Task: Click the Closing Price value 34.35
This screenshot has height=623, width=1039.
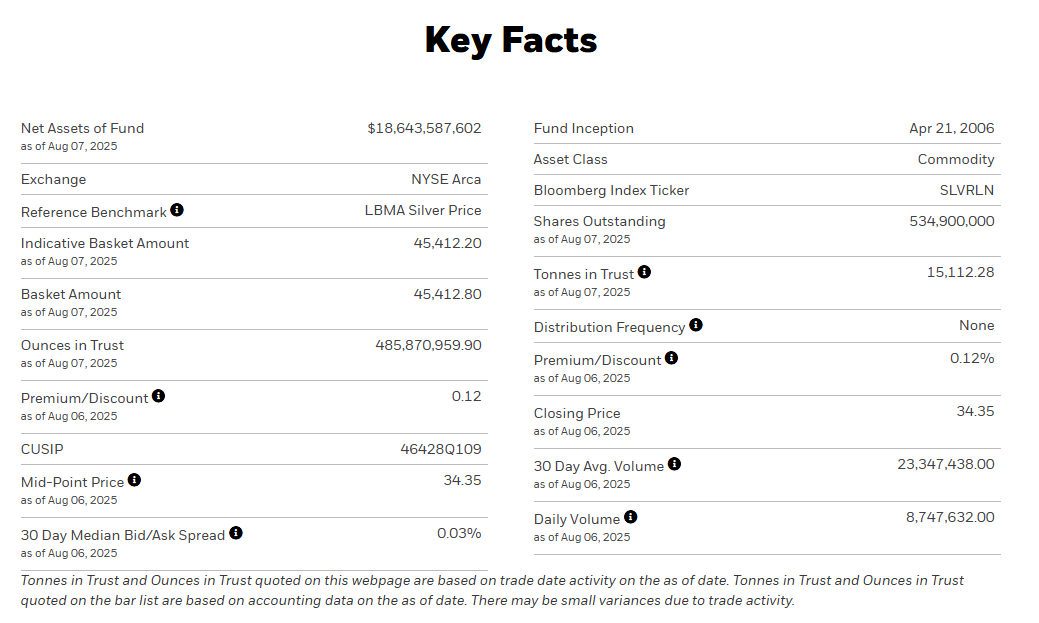Action: pyautogui.click(x=975, y=411)
